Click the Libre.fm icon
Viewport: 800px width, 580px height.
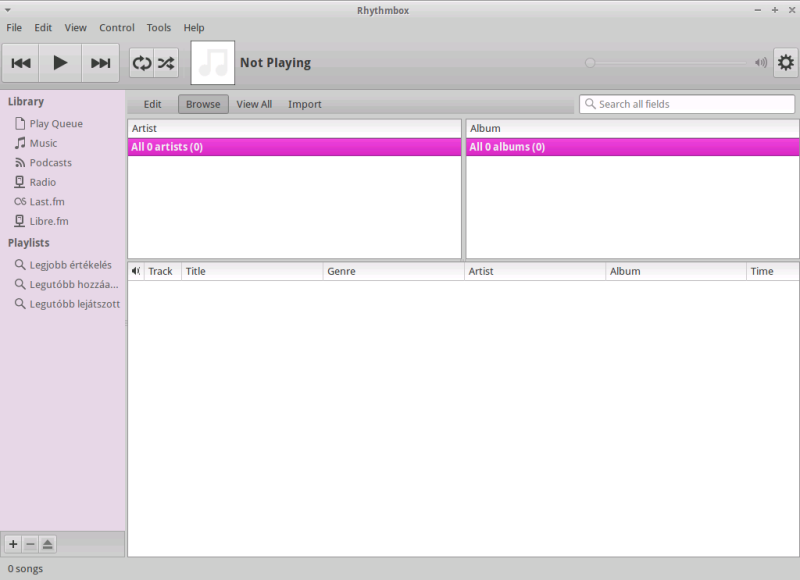tap(19, 220)
